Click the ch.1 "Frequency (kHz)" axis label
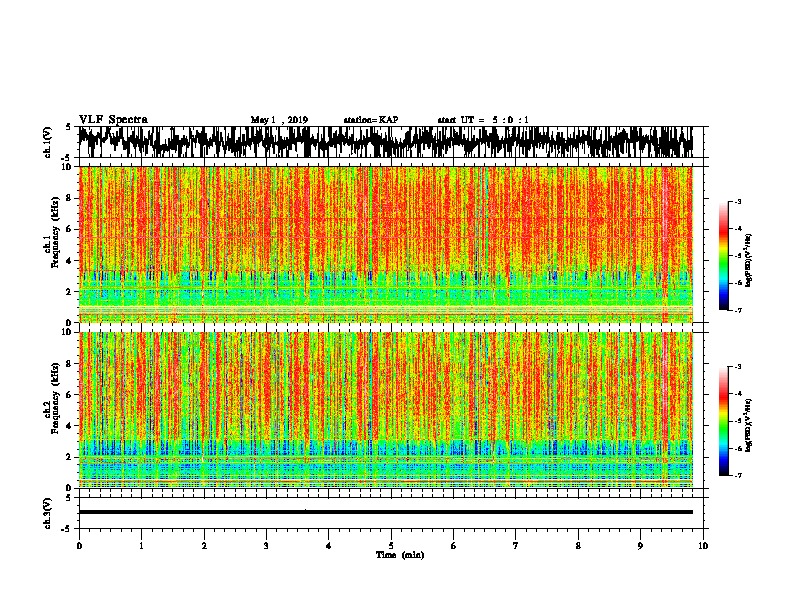This screenshot has height=612, width=792. 55,231
